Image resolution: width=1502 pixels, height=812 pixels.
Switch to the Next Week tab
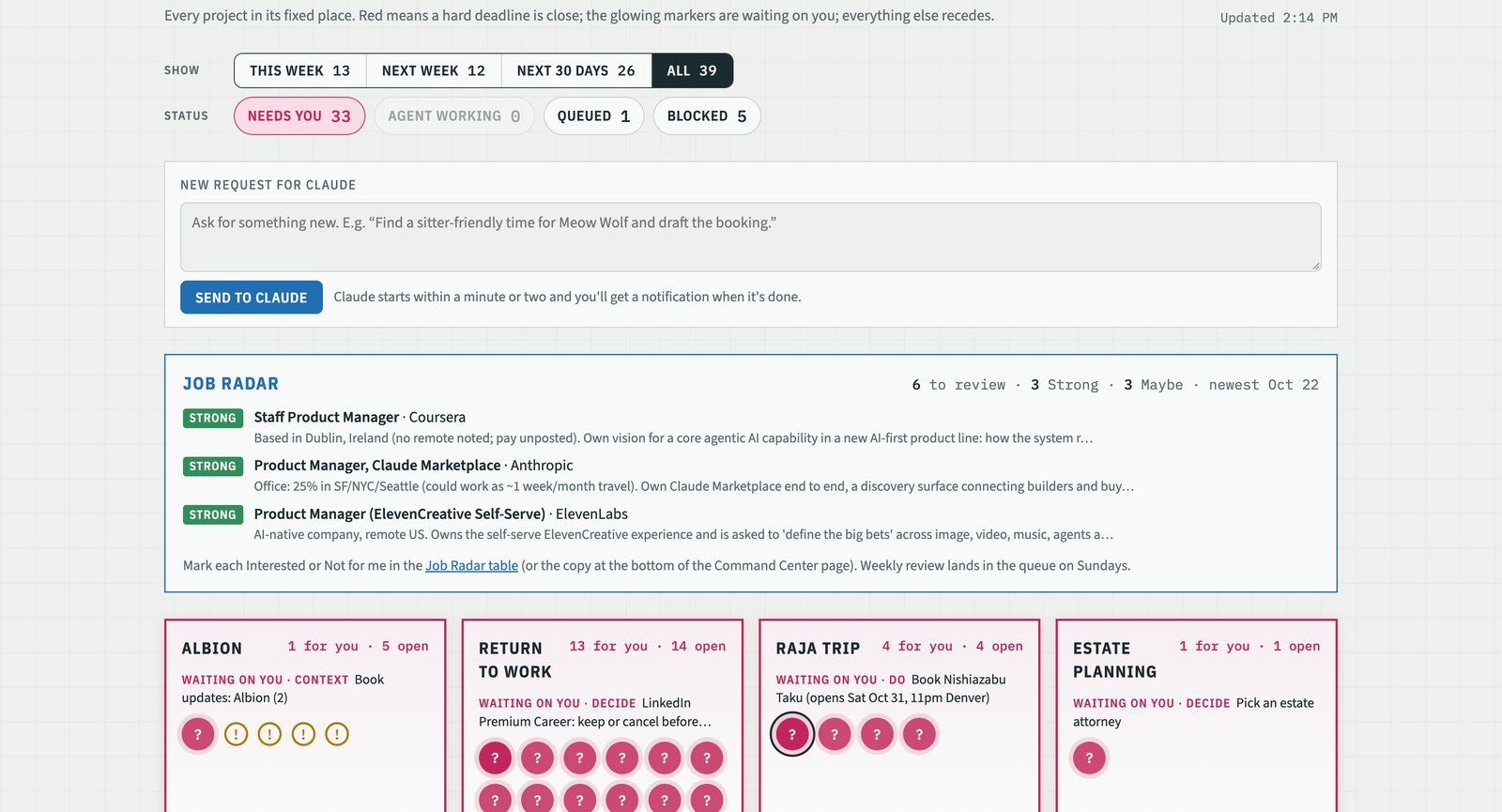(434, 70)
